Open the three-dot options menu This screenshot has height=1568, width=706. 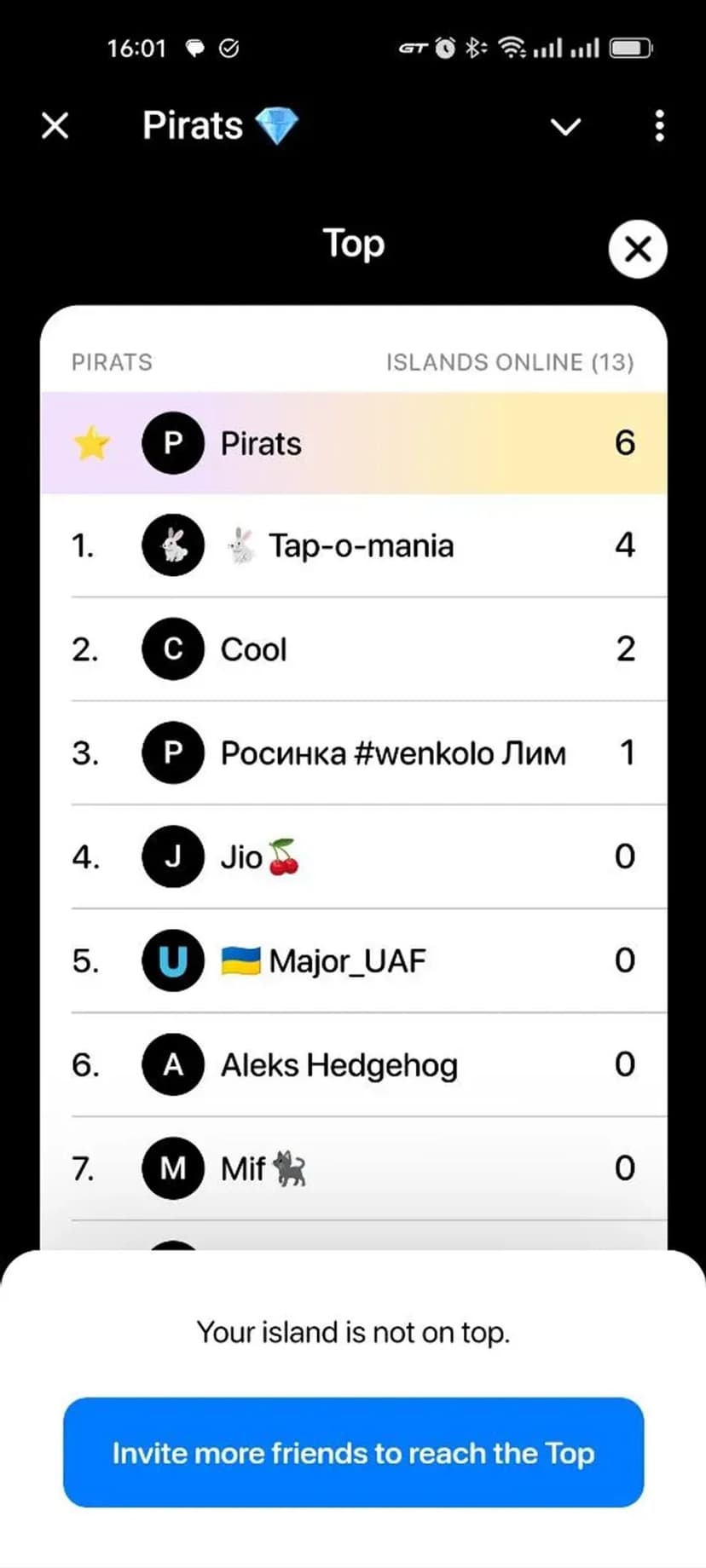click(x=659, y=126)
